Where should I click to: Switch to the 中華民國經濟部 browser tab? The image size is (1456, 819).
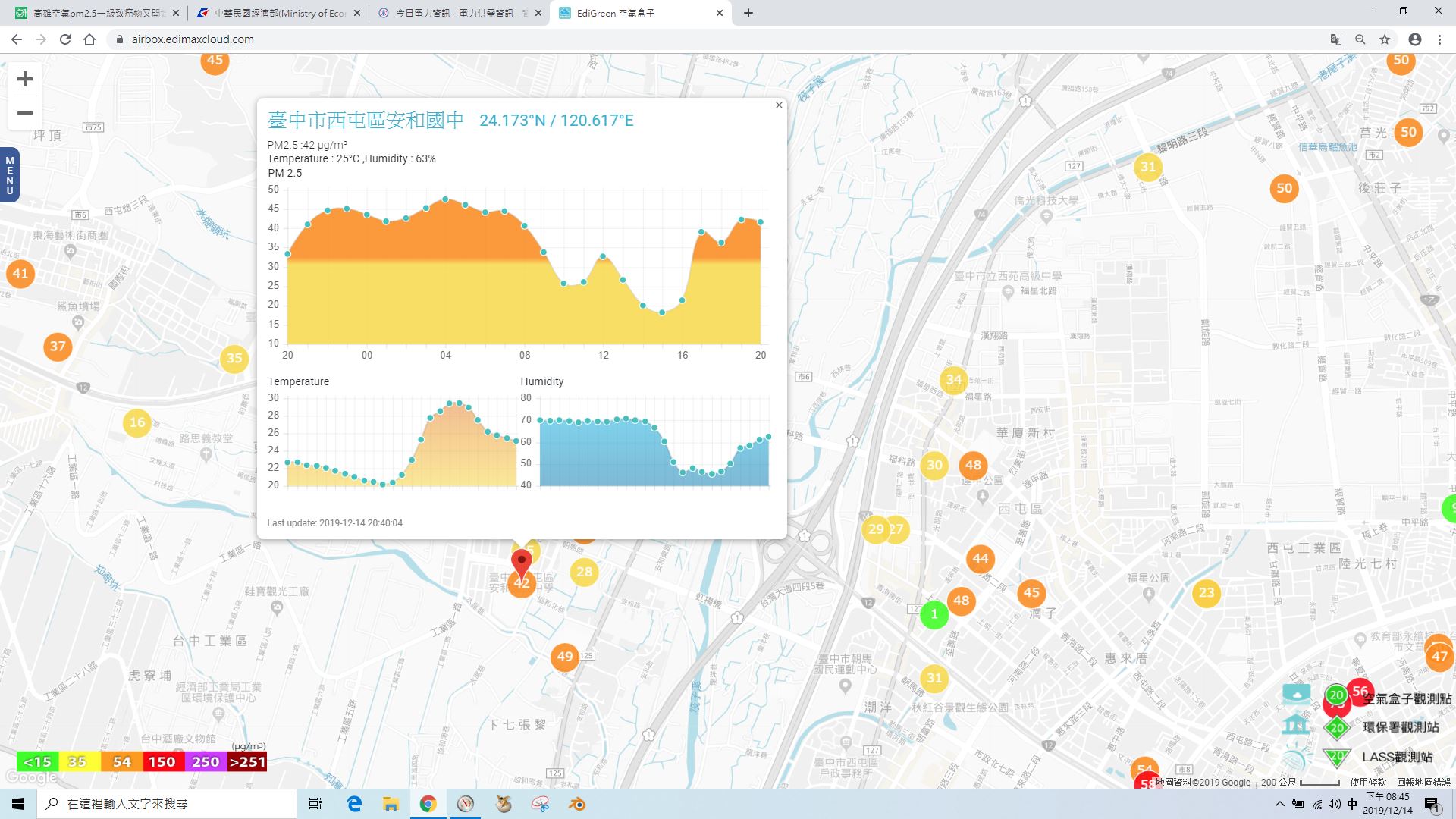278,13
